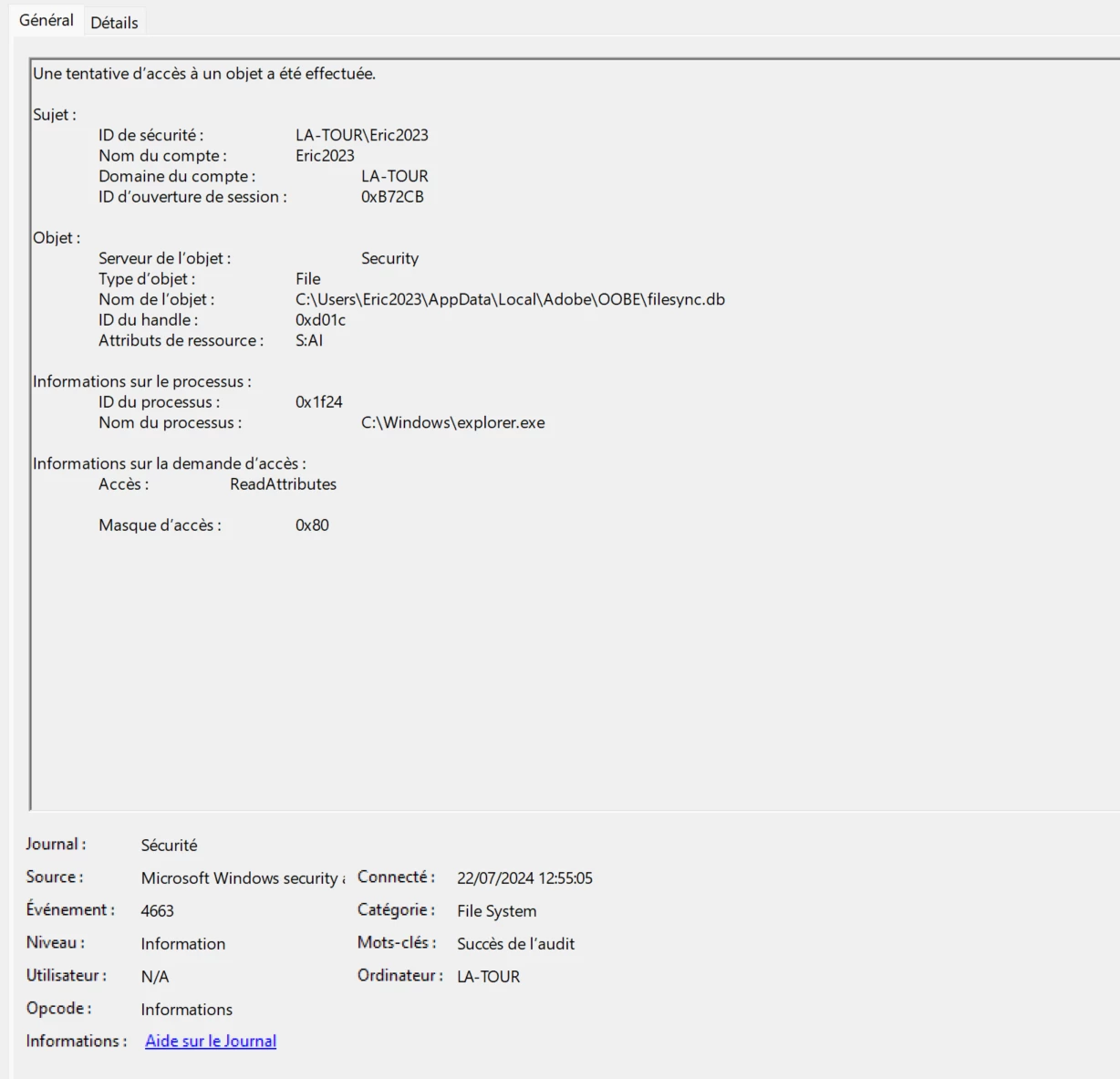Click the ReadAttributes access value

point(283,484)
